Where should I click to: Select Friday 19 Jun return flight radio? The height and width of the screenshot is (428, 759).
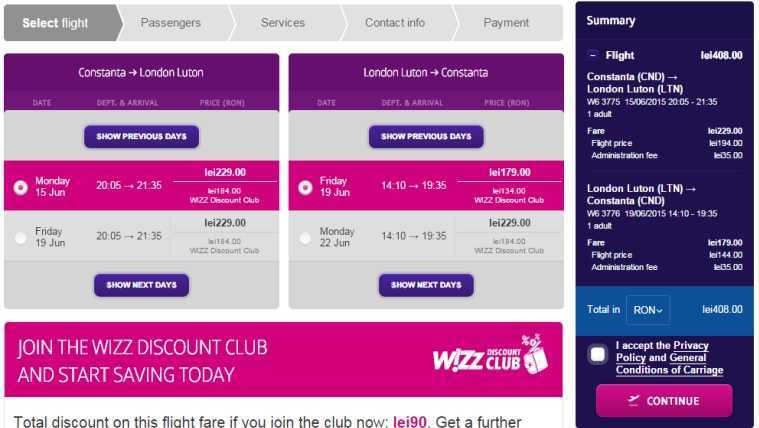305,187
